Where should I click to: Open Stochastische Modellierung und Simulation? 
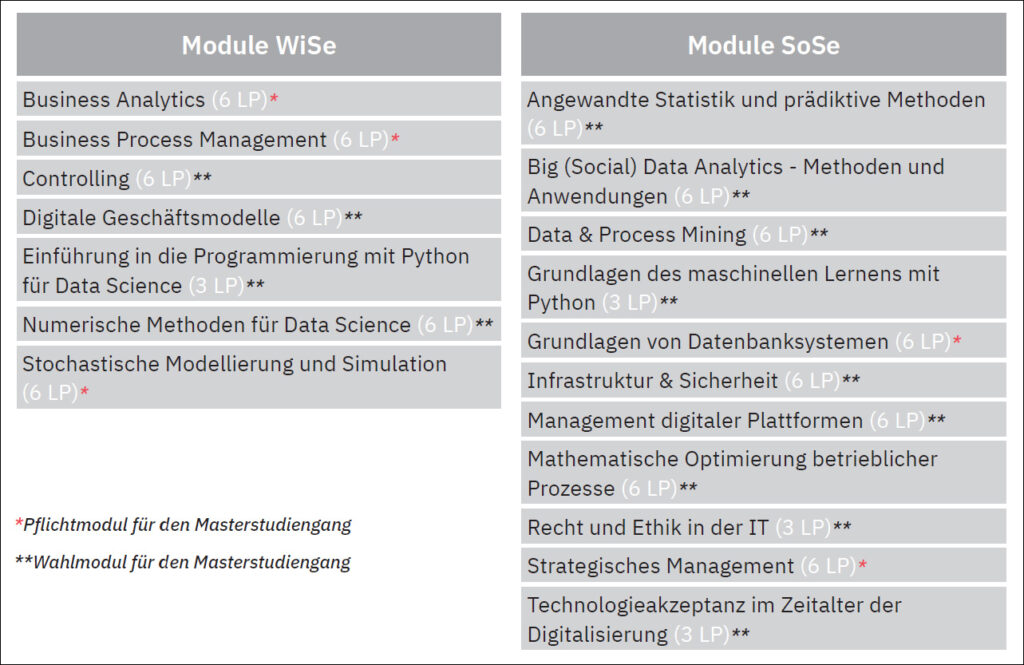tap(259, 377)
